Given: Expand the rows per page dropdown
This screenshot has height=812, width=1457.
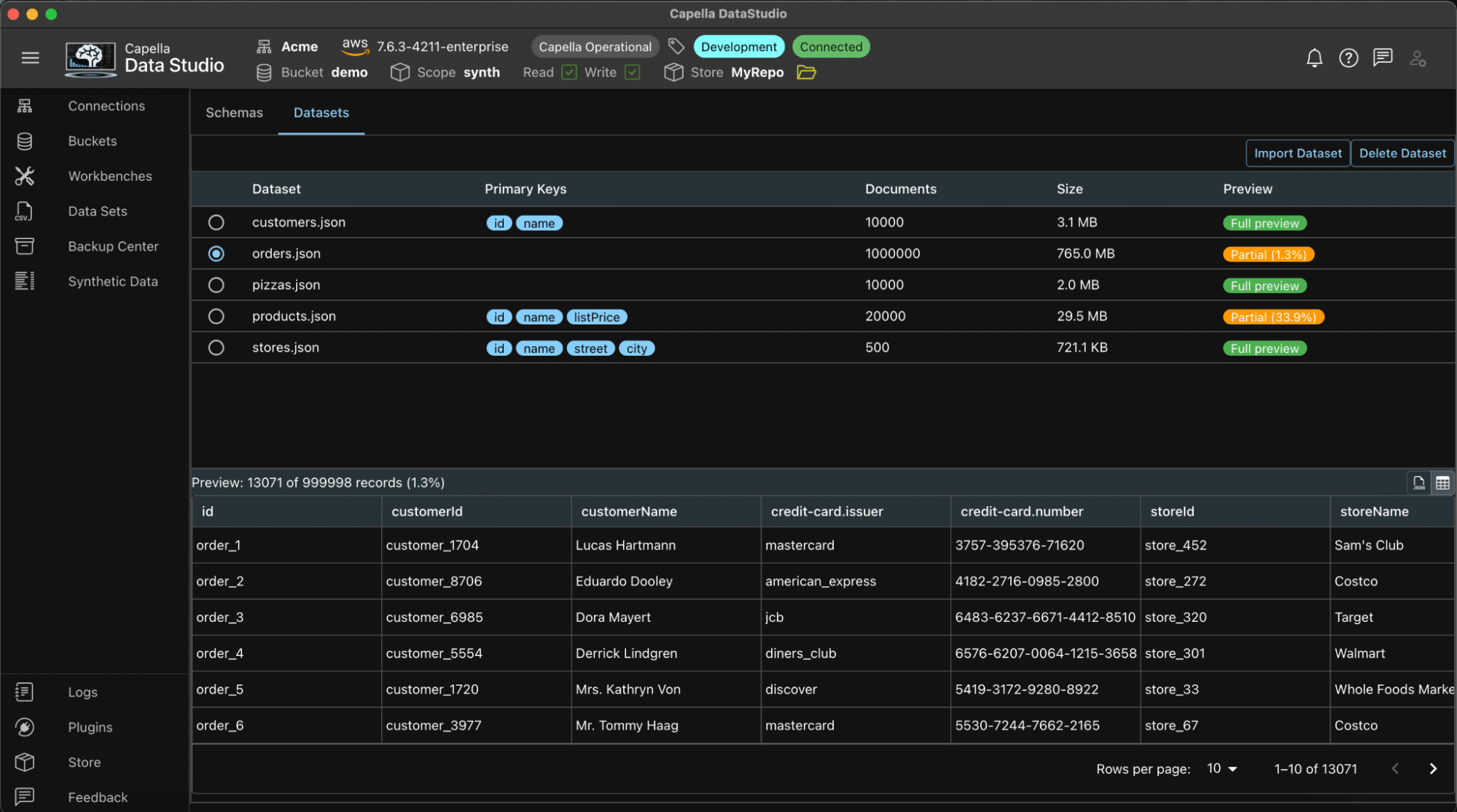Looking at the screenshot, I should (x=1222, y=768).
